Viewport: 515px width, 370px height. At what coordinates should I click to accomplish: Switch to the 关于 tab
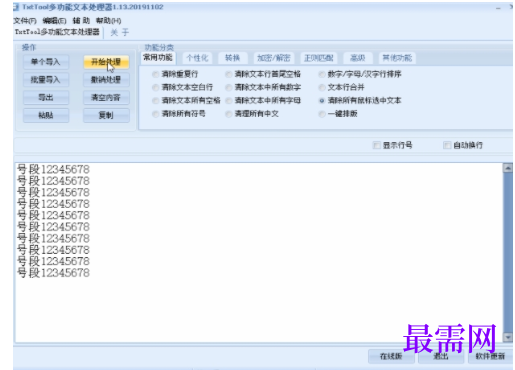119,32
